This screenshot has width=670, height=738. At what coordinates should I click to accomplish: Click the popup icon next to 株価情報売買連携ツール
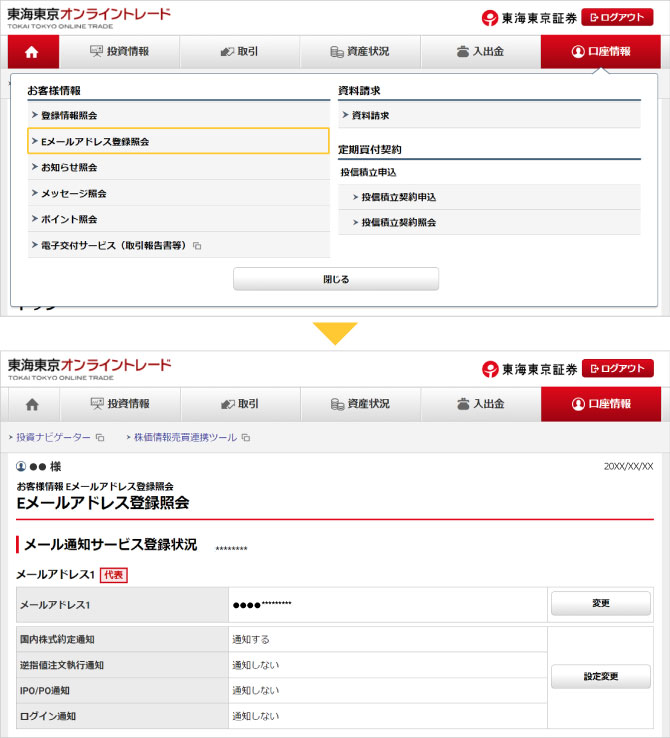[246, 438]
